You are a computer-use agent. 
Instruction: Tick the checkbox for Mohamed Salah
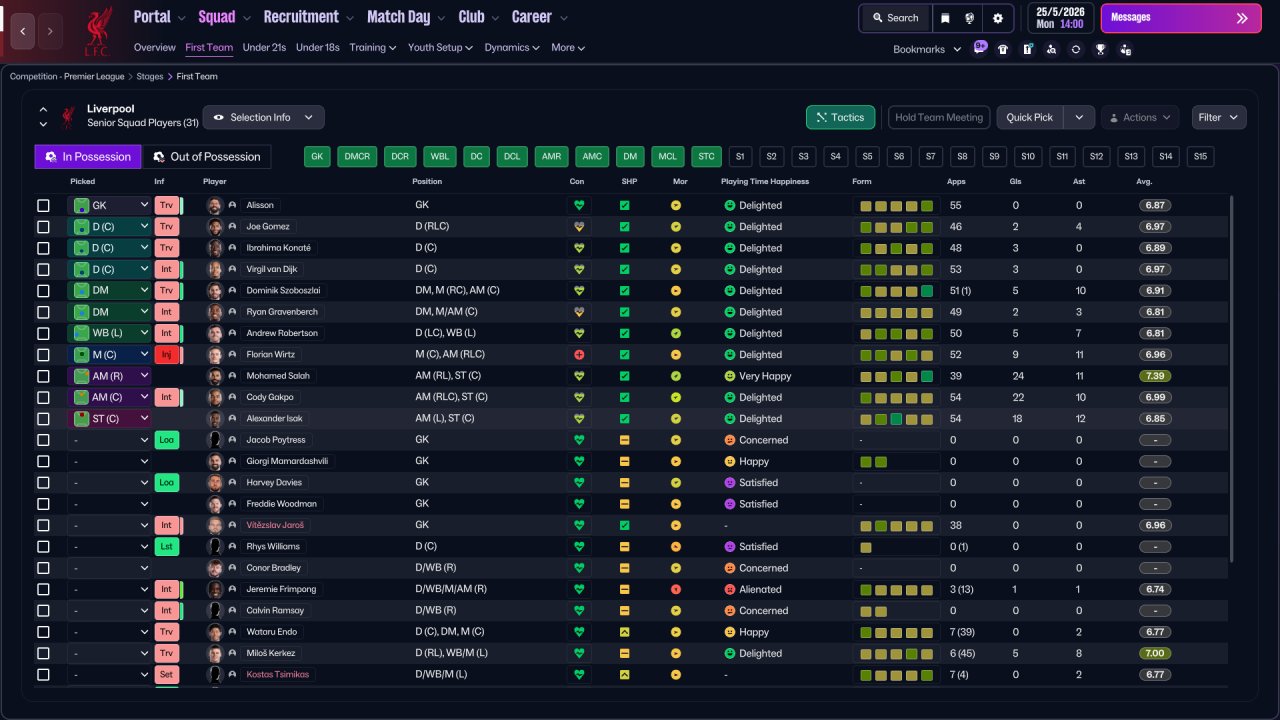click(x=43, y=376)
